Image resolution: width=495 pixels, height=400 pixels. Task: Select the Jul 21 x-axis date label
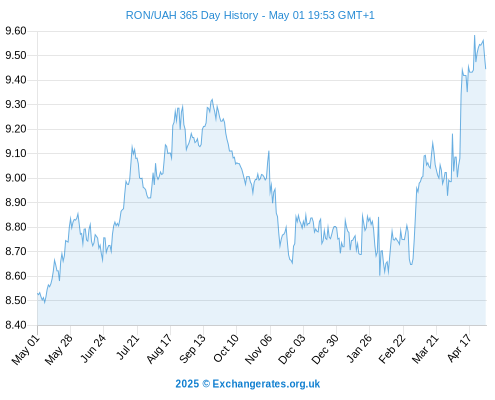point(127,347)
